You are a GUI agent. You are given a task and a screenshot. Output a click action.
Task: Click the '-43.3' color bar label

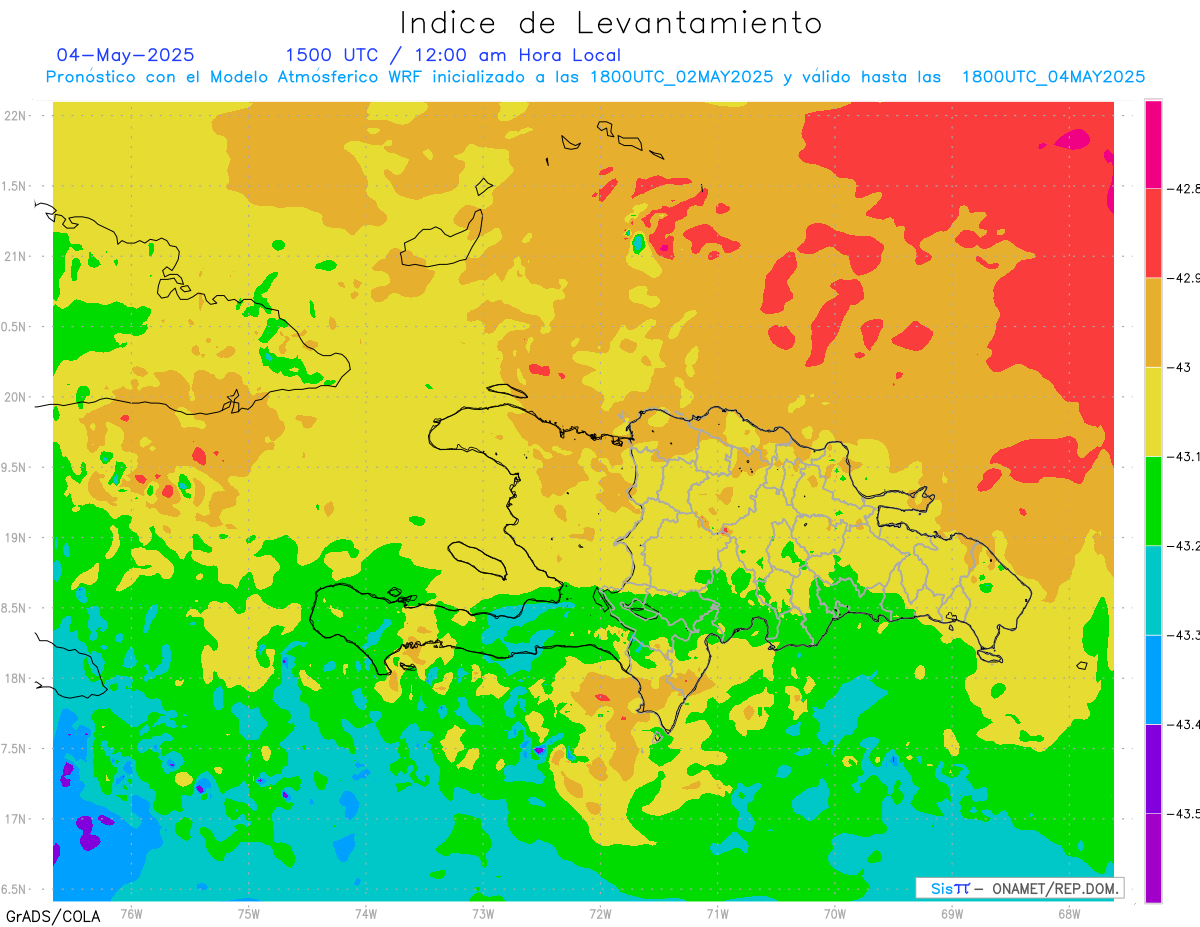1183,635
